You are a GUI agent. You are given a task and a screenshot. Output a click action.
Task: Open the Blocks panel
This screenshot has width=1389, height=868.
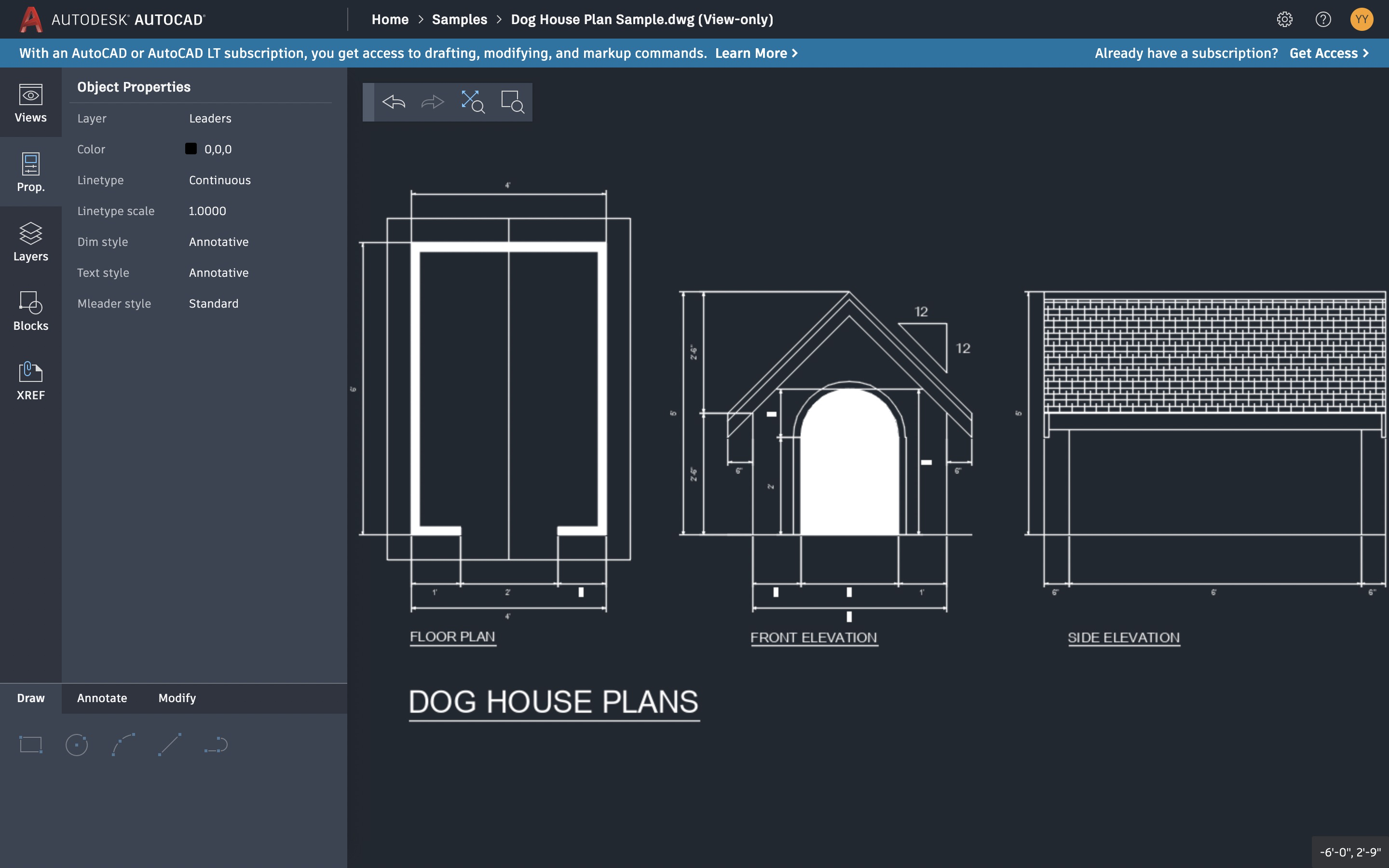[x=30, y=311]
